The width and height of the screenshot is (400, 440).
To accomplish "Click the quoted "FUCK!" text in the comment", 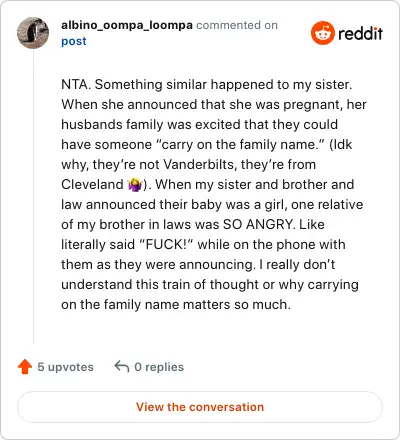I will coord(166,244).
